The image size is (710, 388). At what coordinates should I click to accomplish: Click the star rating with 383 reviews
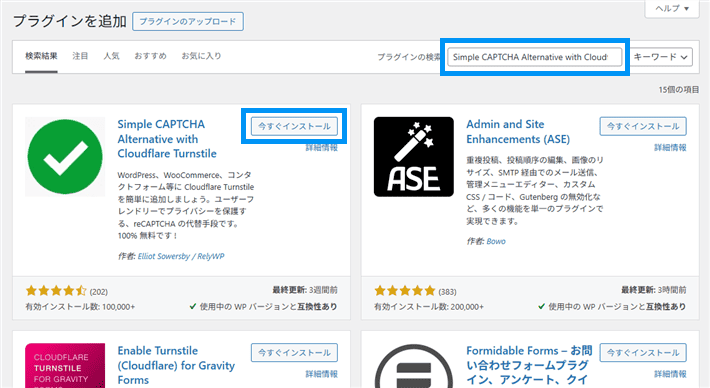tap(405, 291)
